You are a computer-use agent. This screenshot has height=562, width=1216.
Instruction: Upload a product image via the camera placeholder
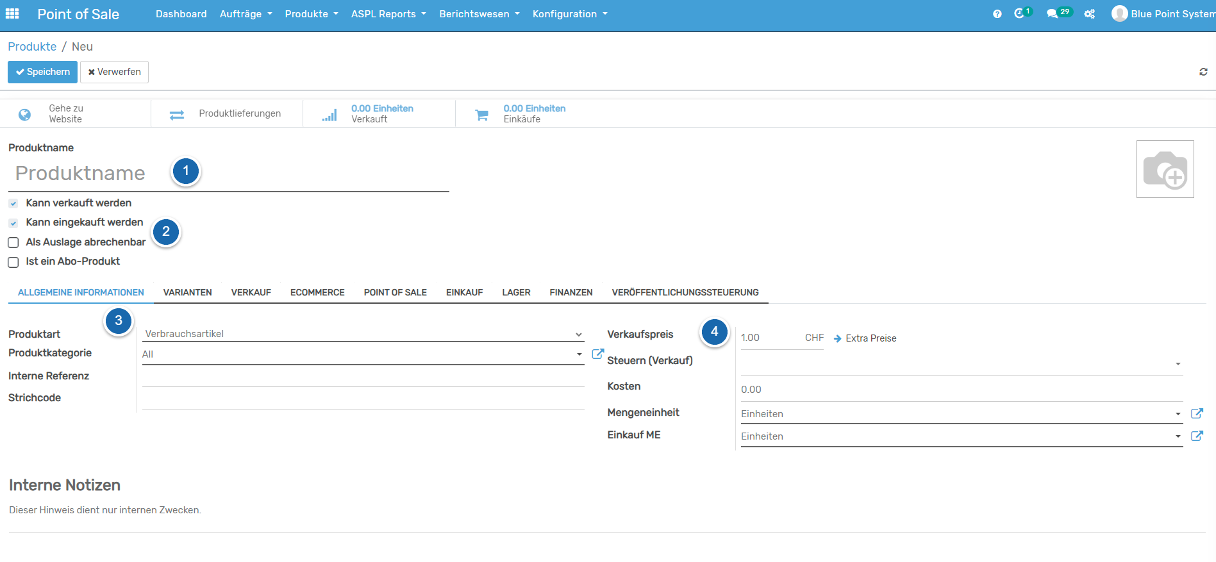coord(1165,169)
